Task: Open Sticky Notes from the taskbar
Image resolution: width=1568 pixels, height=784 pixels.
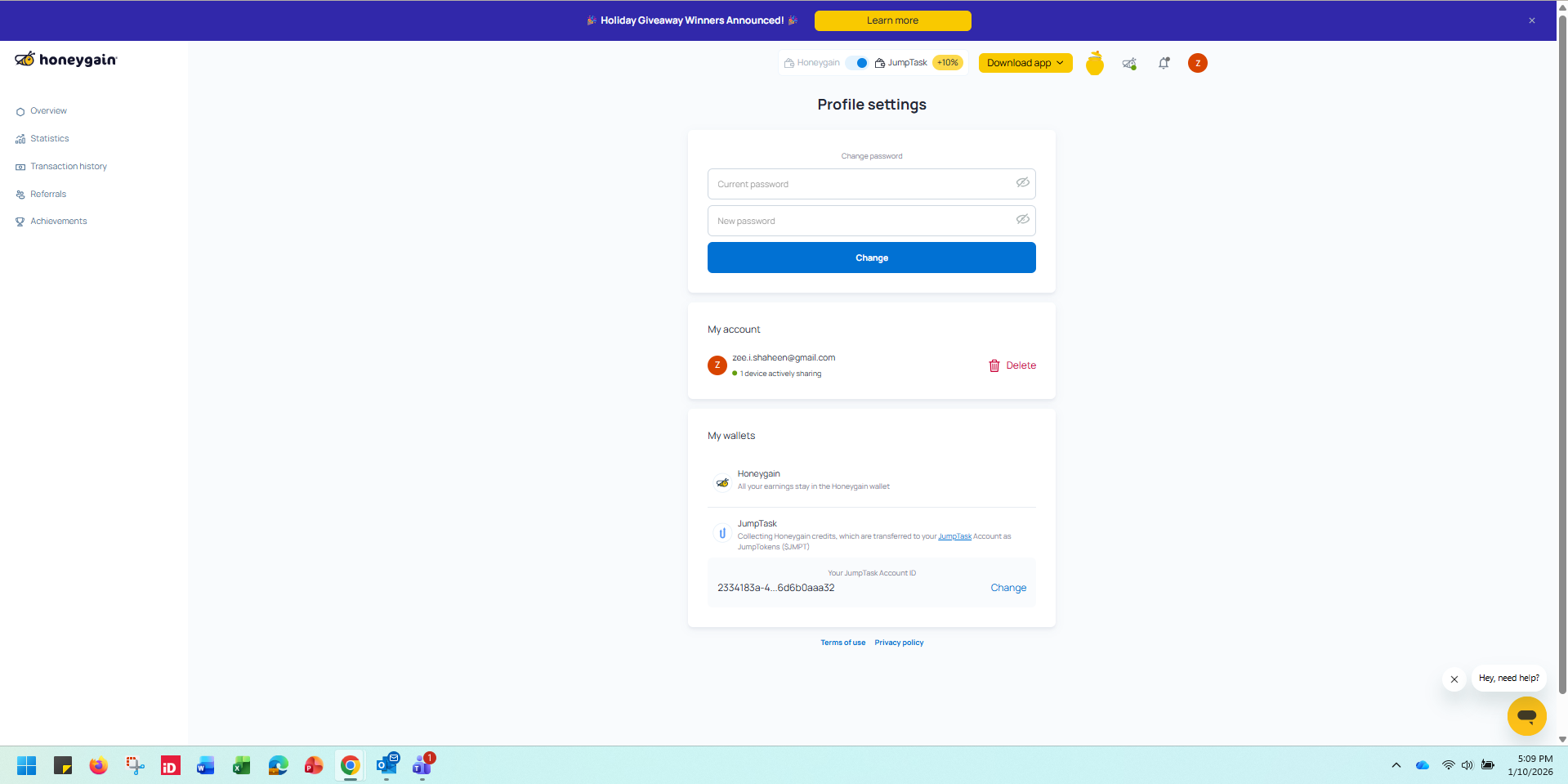Action: pyautogui.click(x=63, y=766)
